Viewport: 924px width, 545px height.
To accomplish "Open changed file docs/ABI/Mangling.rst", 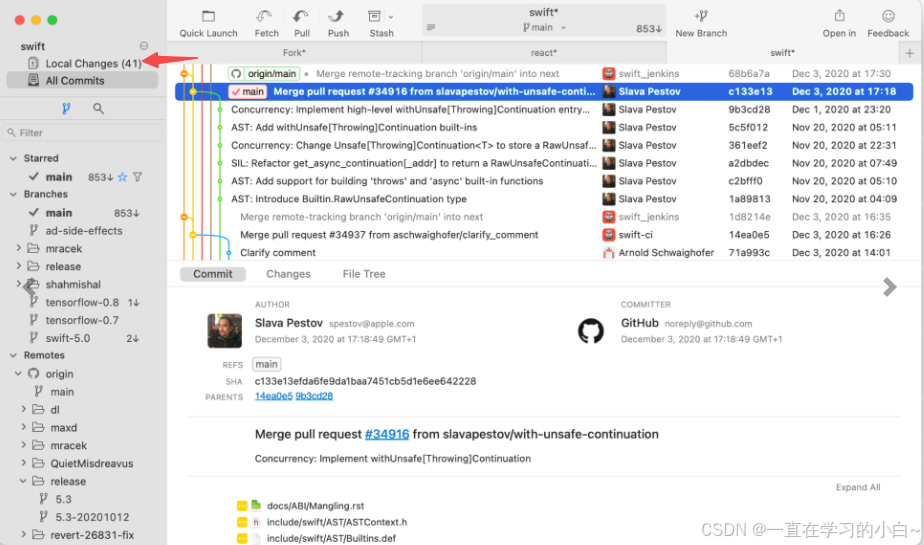I will [x=315, y=506].
